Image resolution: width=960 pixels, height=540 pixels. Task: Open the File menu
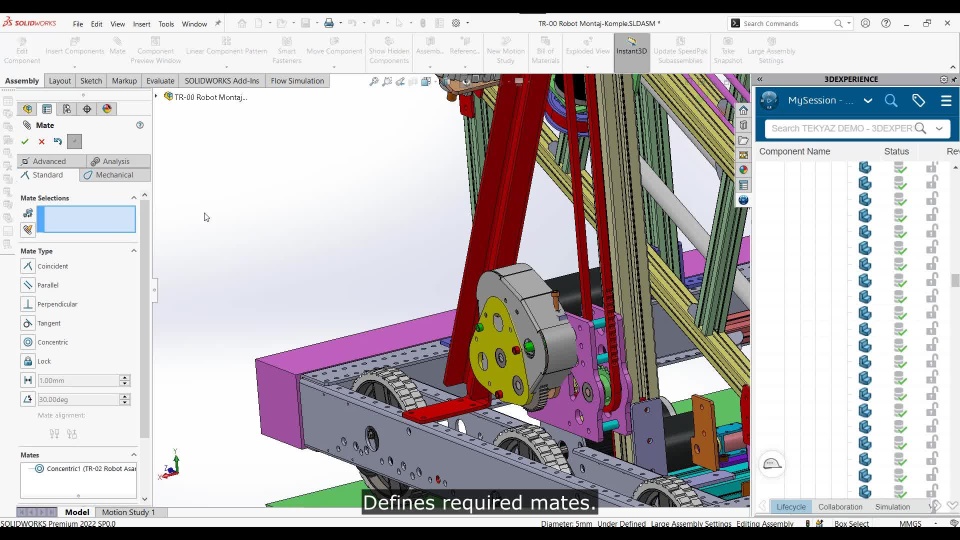[78, 24]
